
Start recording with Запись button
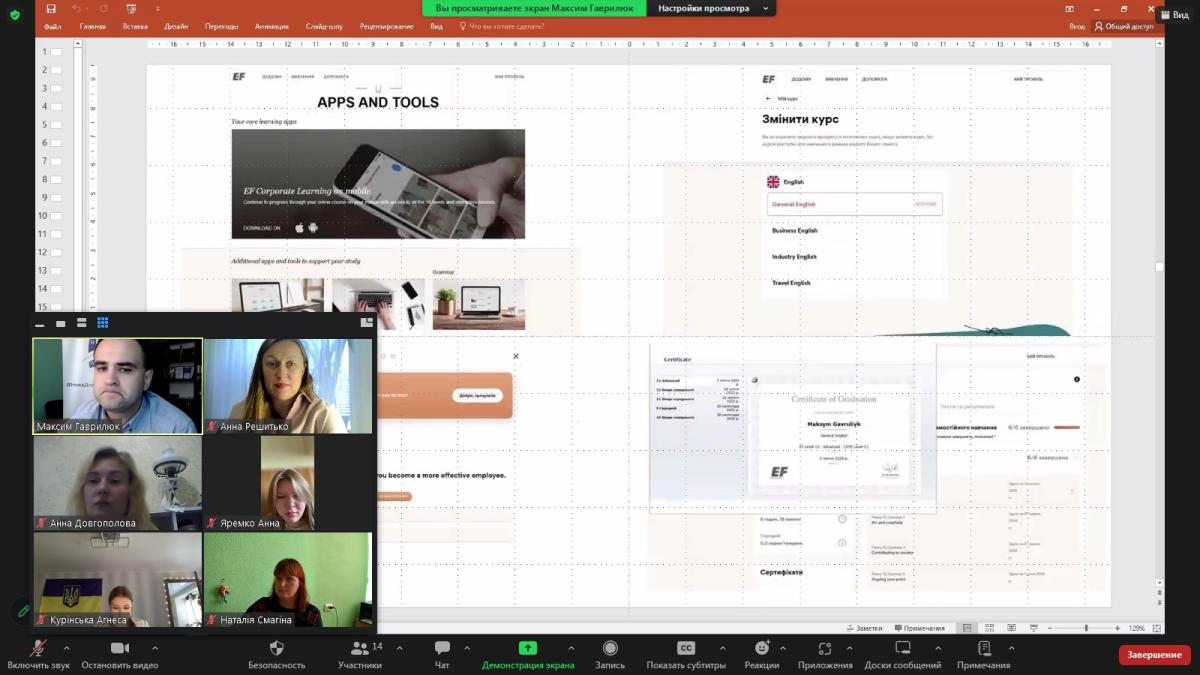[610, 654]
